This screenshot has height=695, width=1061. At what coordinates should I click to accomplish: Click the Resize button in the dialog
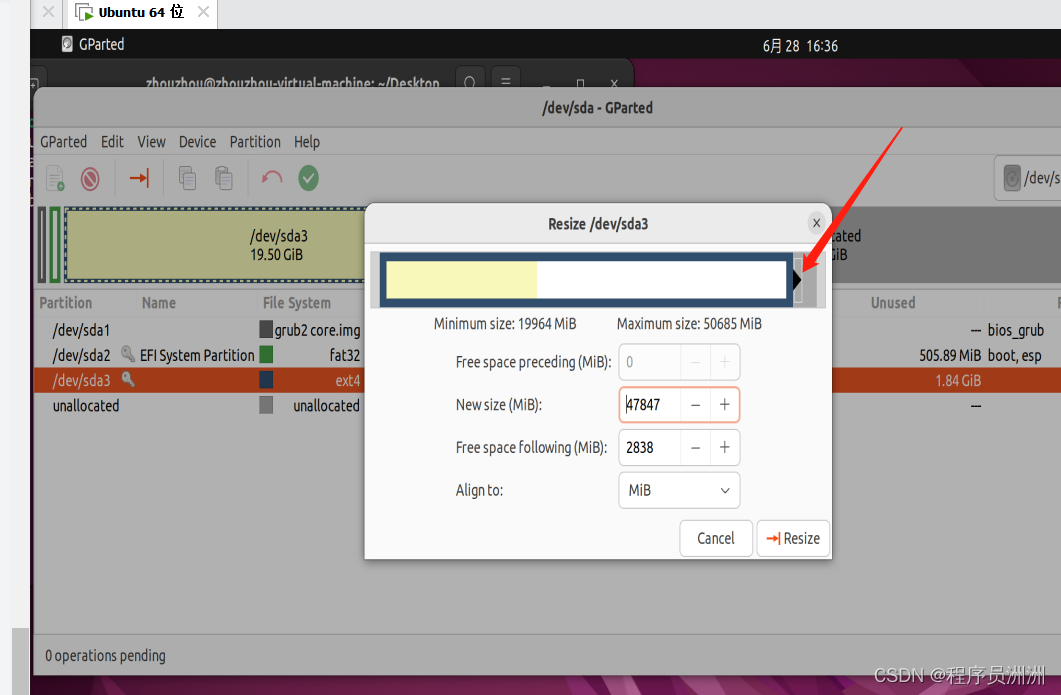(x=793, y=538)
